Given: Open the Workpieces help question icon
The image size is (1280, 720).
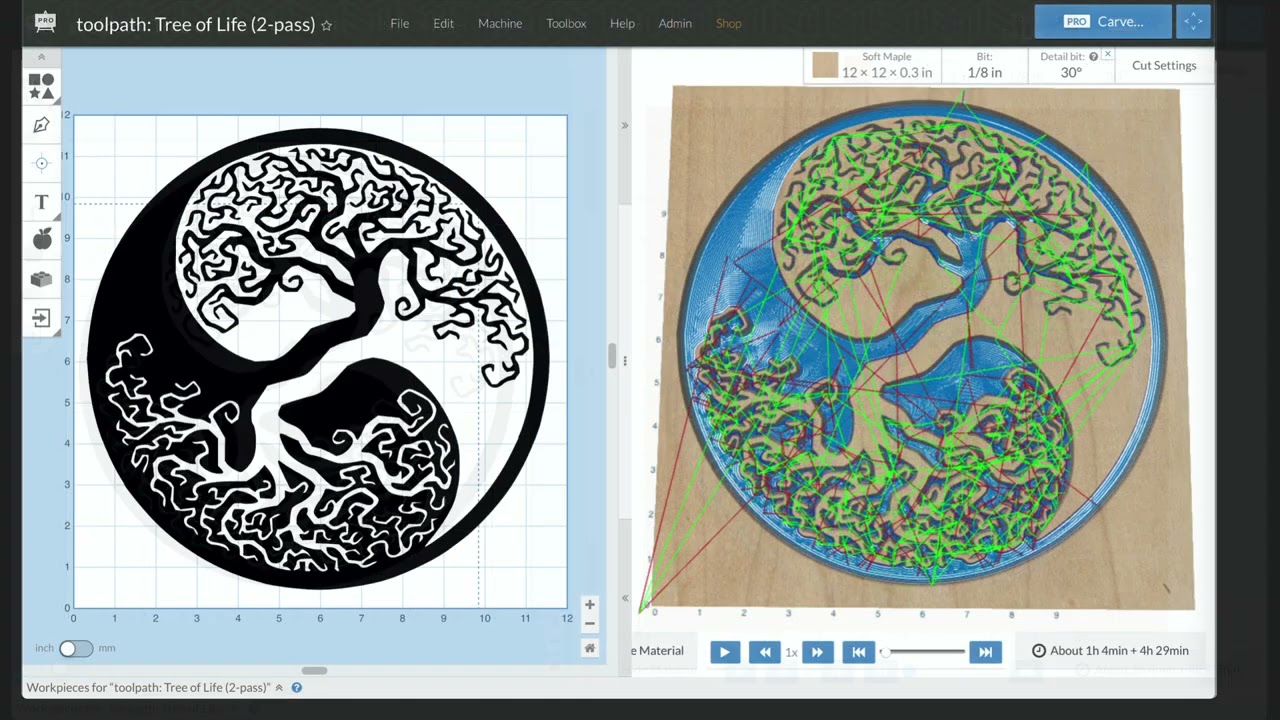Looking at the screenshot, I should [x=296, y=688].
